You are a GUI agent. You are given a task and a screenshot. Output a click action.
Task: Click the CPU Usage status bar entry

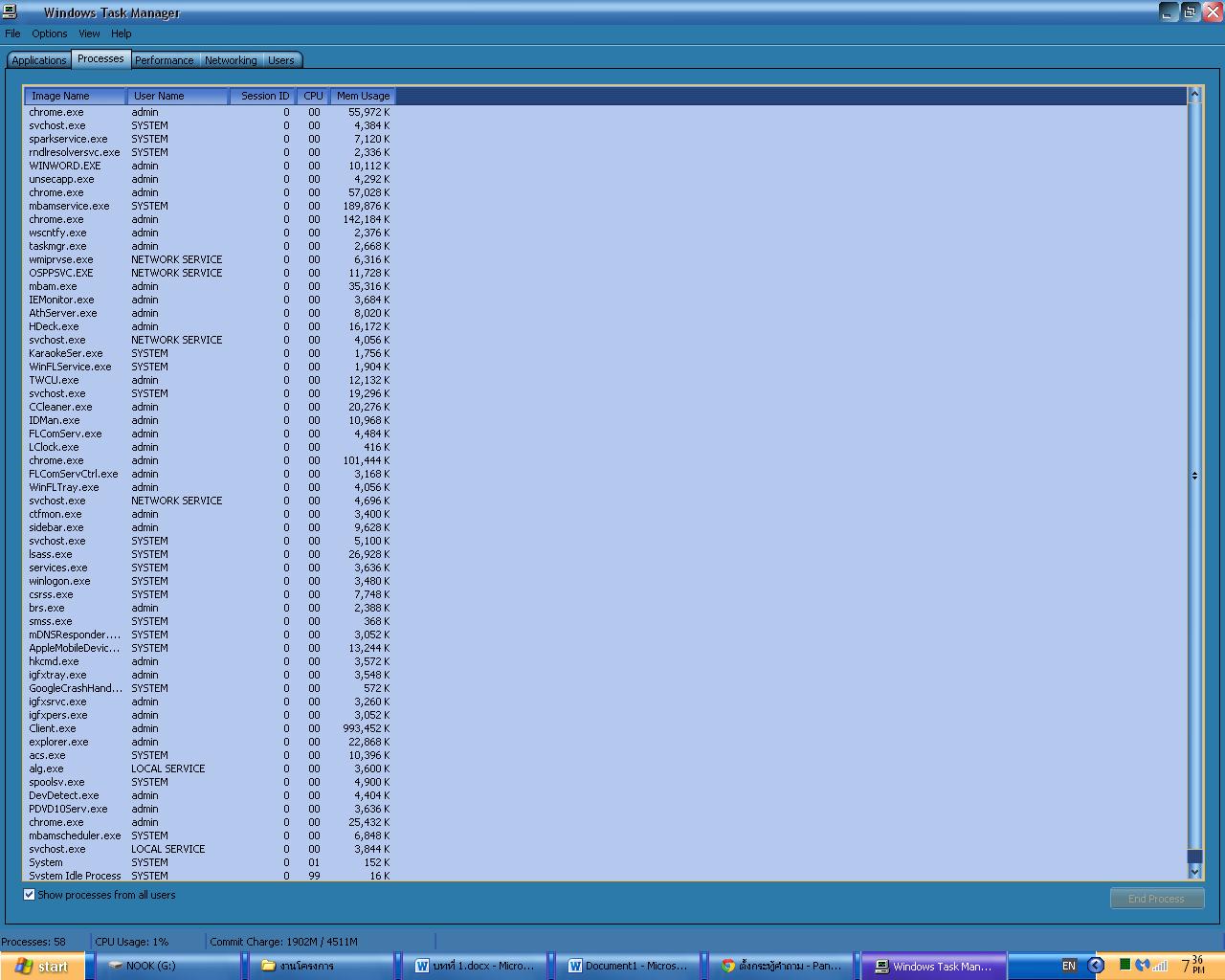coord(131,942)
